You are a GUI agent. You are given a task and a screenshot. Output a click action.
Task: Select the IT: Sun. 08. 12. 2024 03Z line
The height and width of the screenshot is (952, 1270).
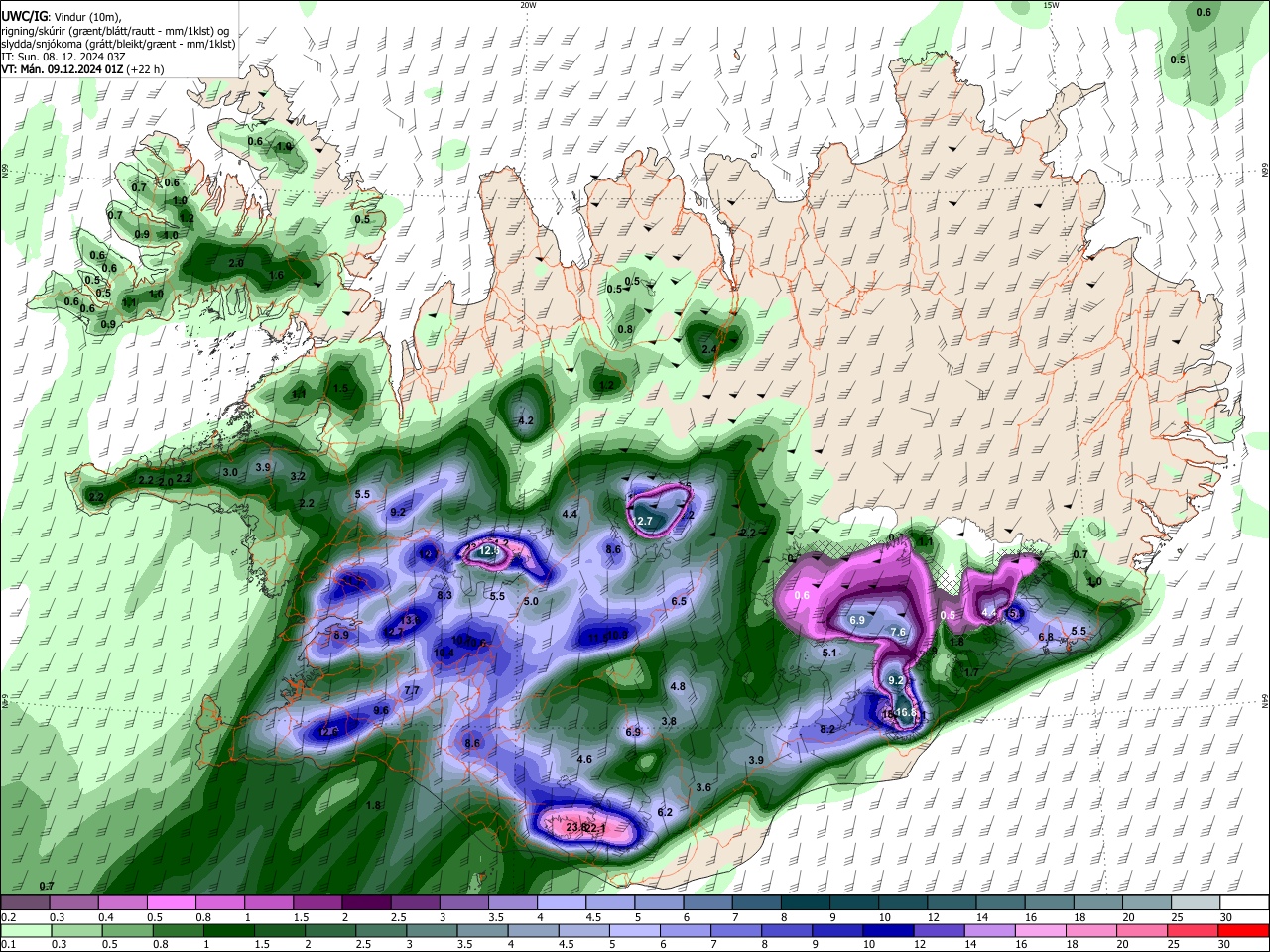coord(63,57)
